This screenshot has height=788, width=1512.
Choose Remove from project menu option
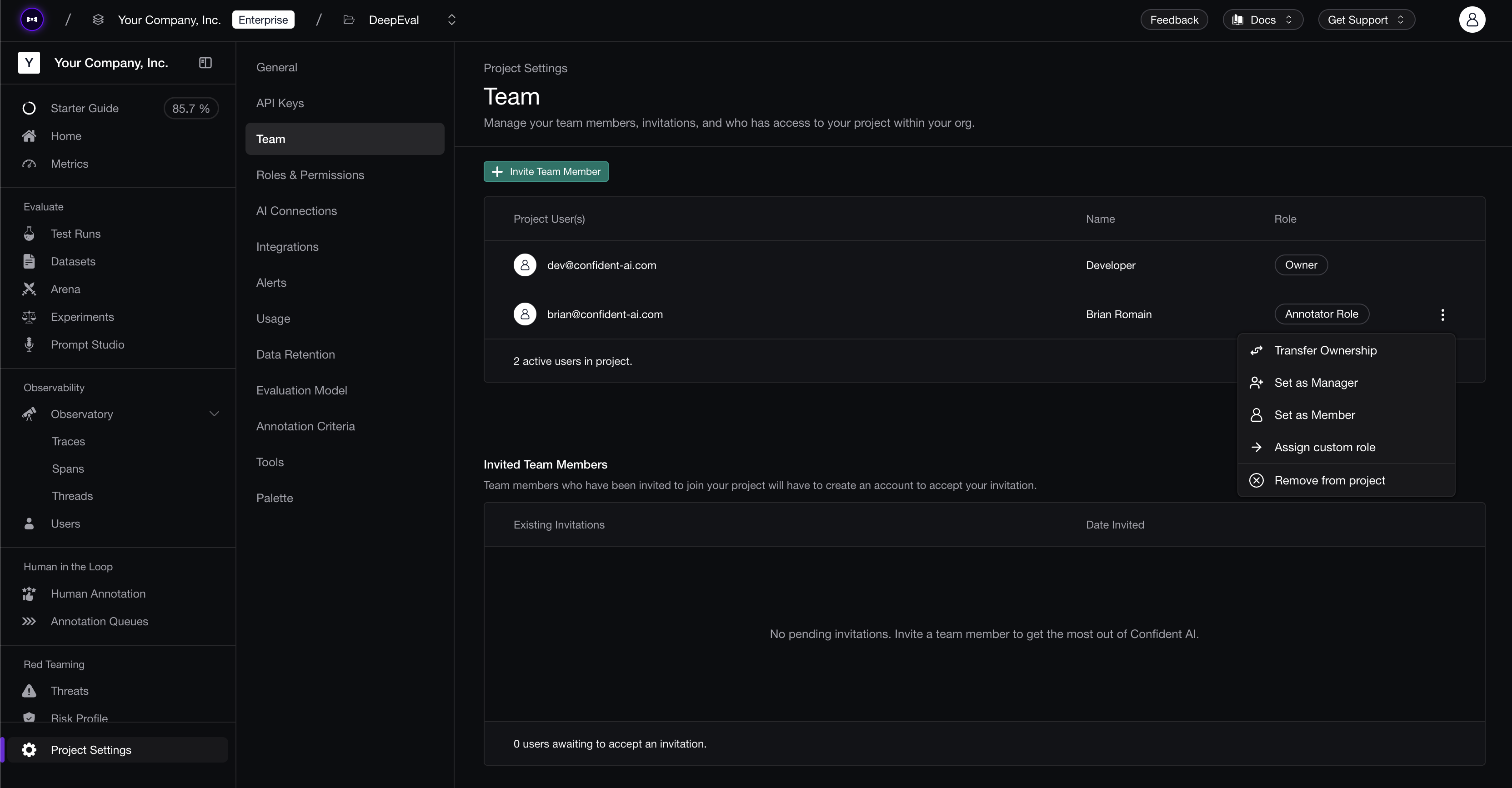pyautogui.click(x=1329, y=480)
